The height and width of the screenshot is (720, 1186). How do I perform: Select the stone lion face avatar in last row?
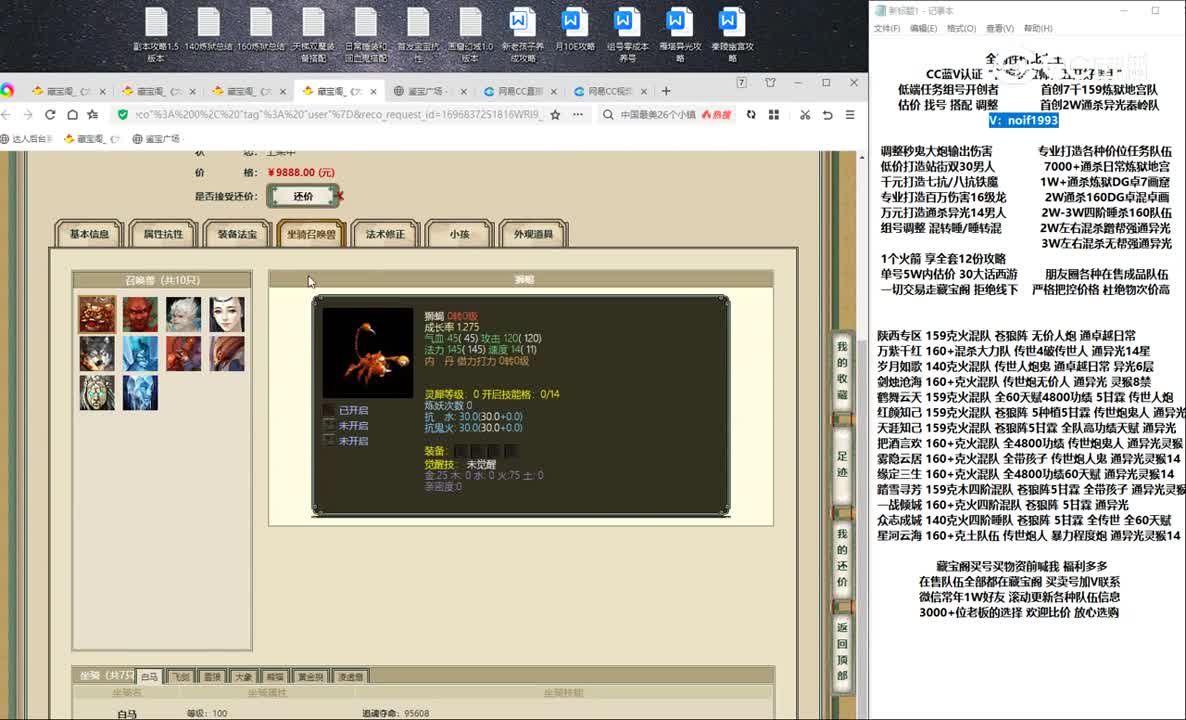coord(98,393)
